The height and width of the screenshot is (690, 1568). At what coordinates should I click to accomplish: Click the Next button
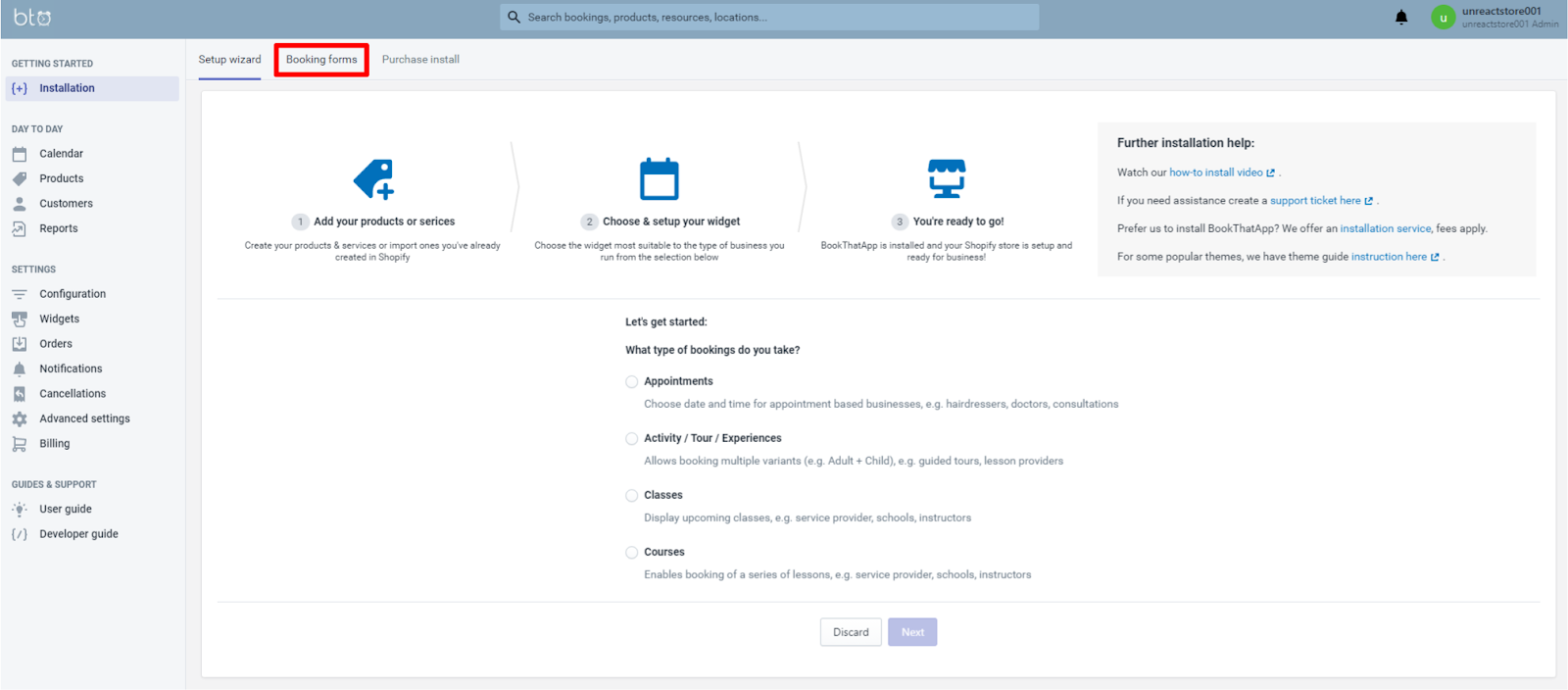point(912,632)
